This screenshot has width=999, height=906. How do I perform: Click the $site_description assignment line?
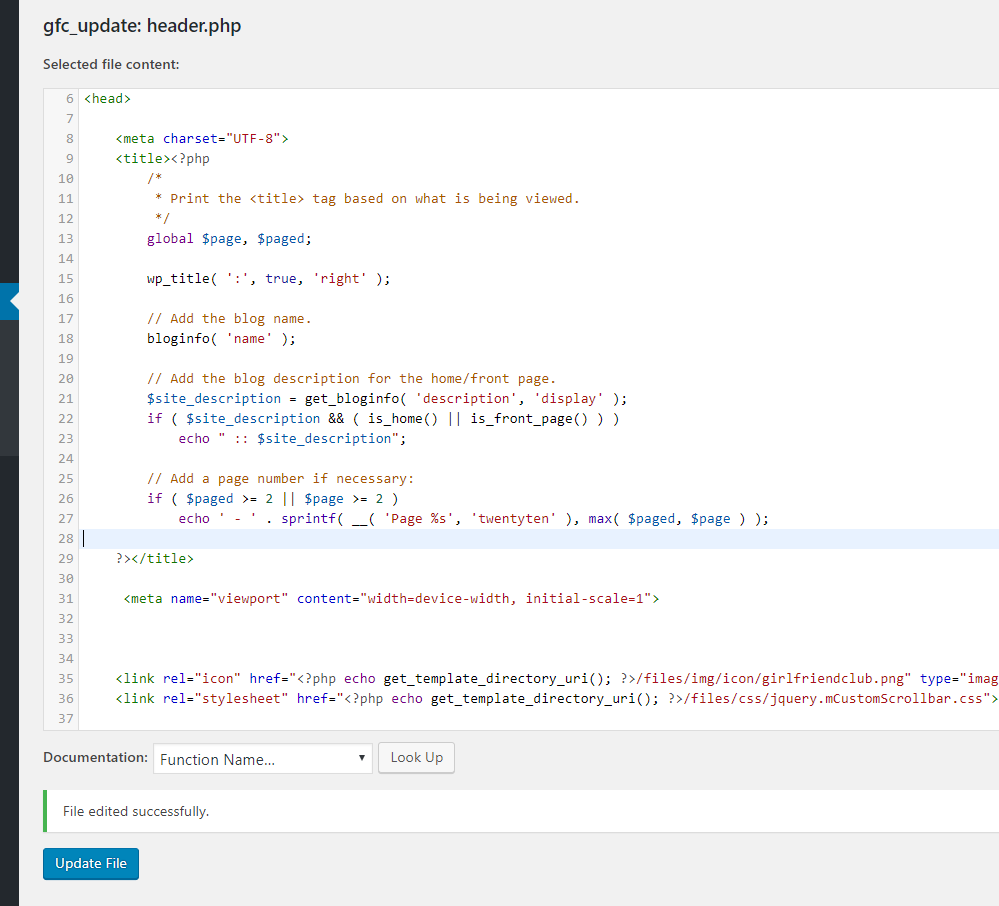387,399
